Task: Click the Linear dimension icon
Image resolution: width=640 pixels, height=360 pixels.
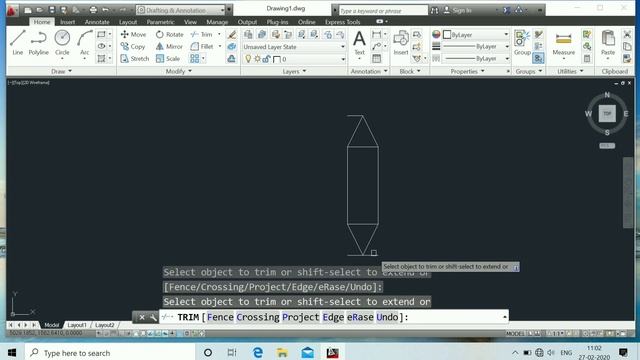Action: (376, 35)
